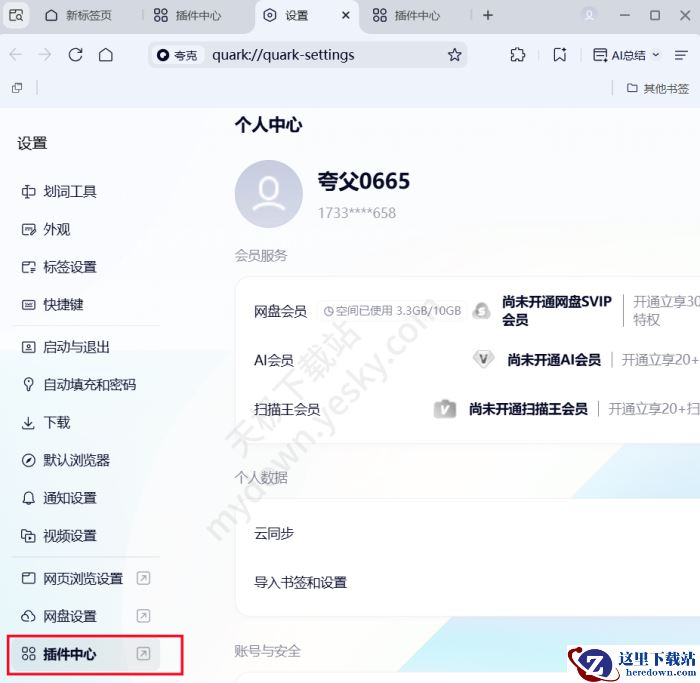Click the user avatar icon in title bar
This screenshot has width=700, height=683.
(589, 15)
